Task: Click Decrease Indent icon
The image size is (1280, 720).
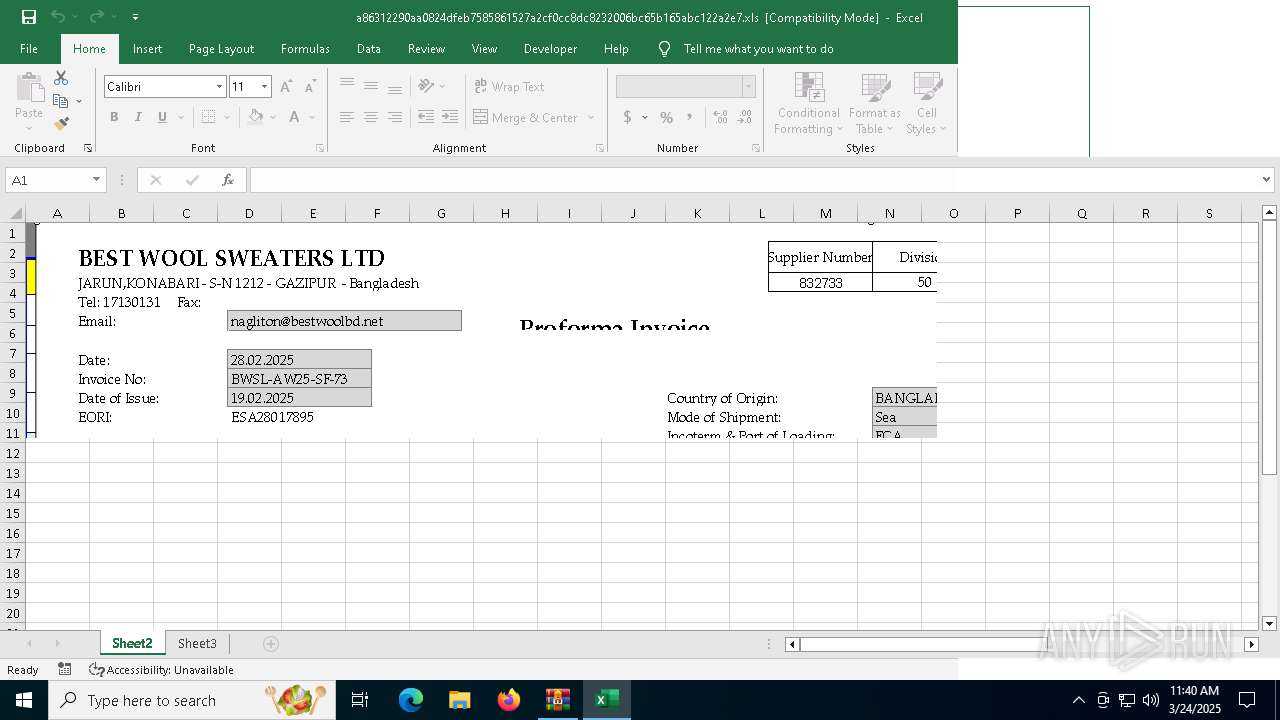Action: coord(426,117)
